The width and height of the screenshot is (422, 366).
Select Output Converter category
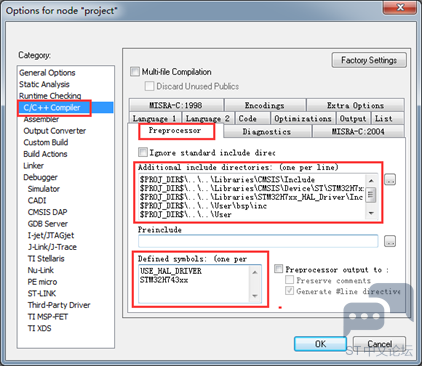55,131
